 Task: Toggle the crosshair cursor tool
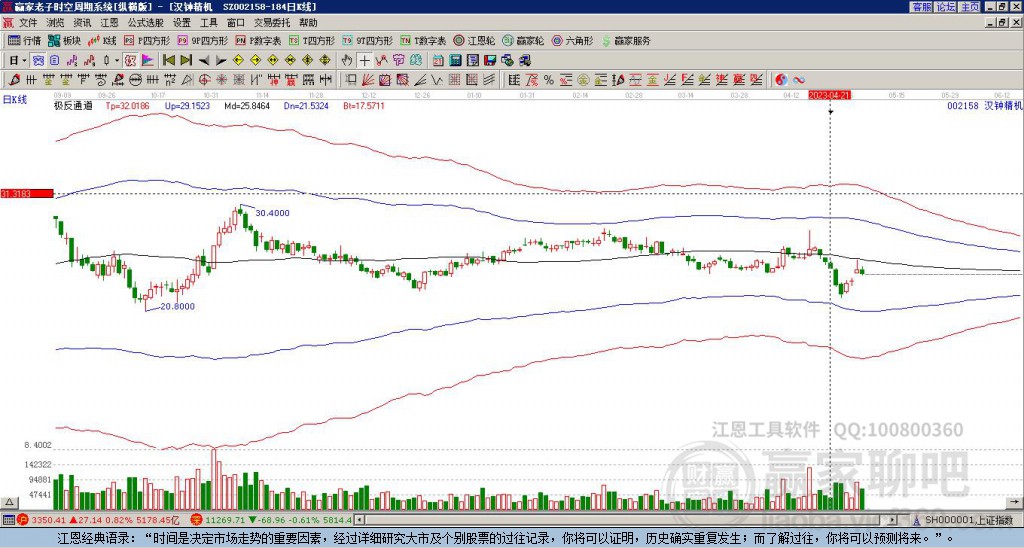click(364, 60)
